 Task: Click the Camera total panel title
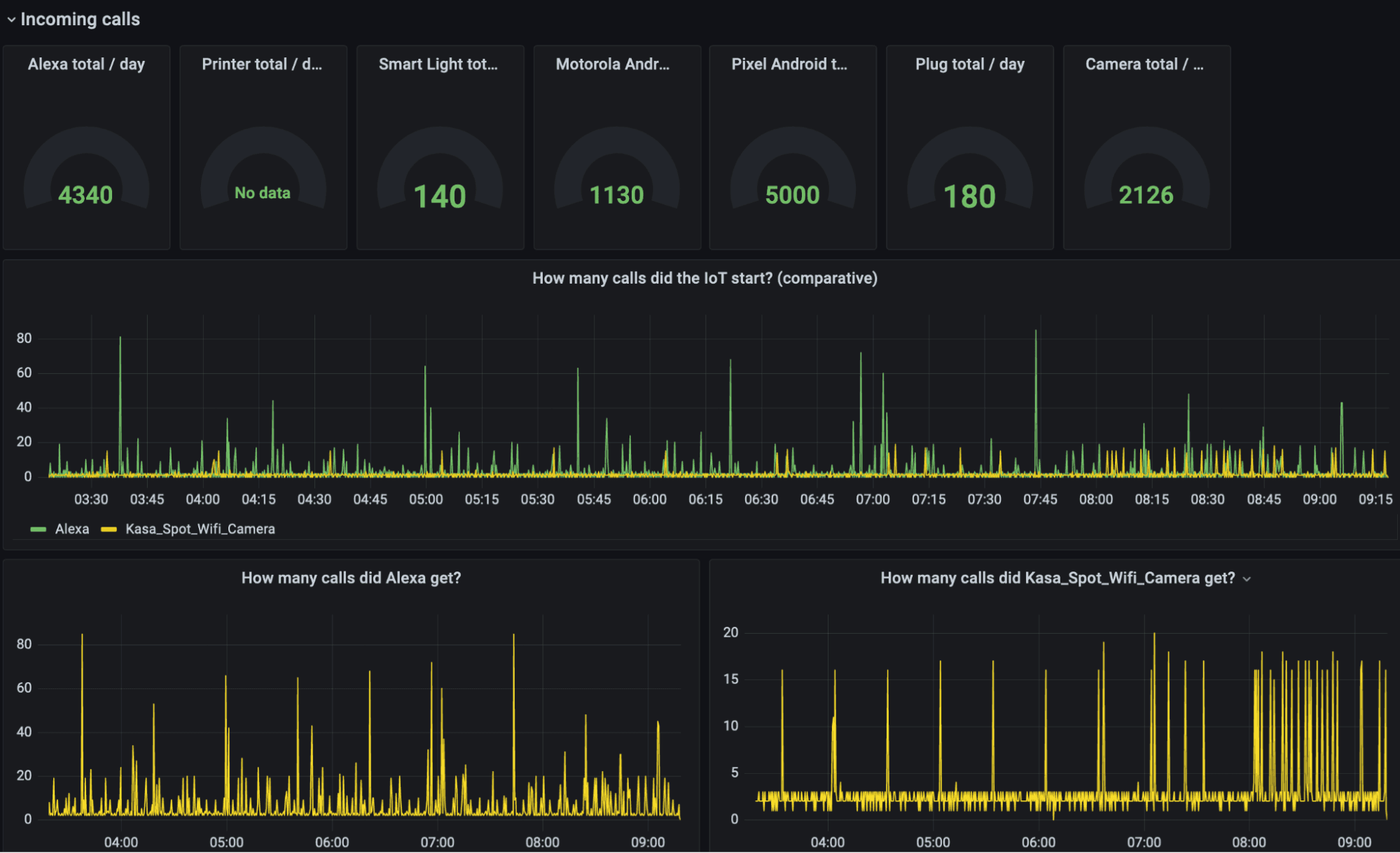click(1144, 64)
